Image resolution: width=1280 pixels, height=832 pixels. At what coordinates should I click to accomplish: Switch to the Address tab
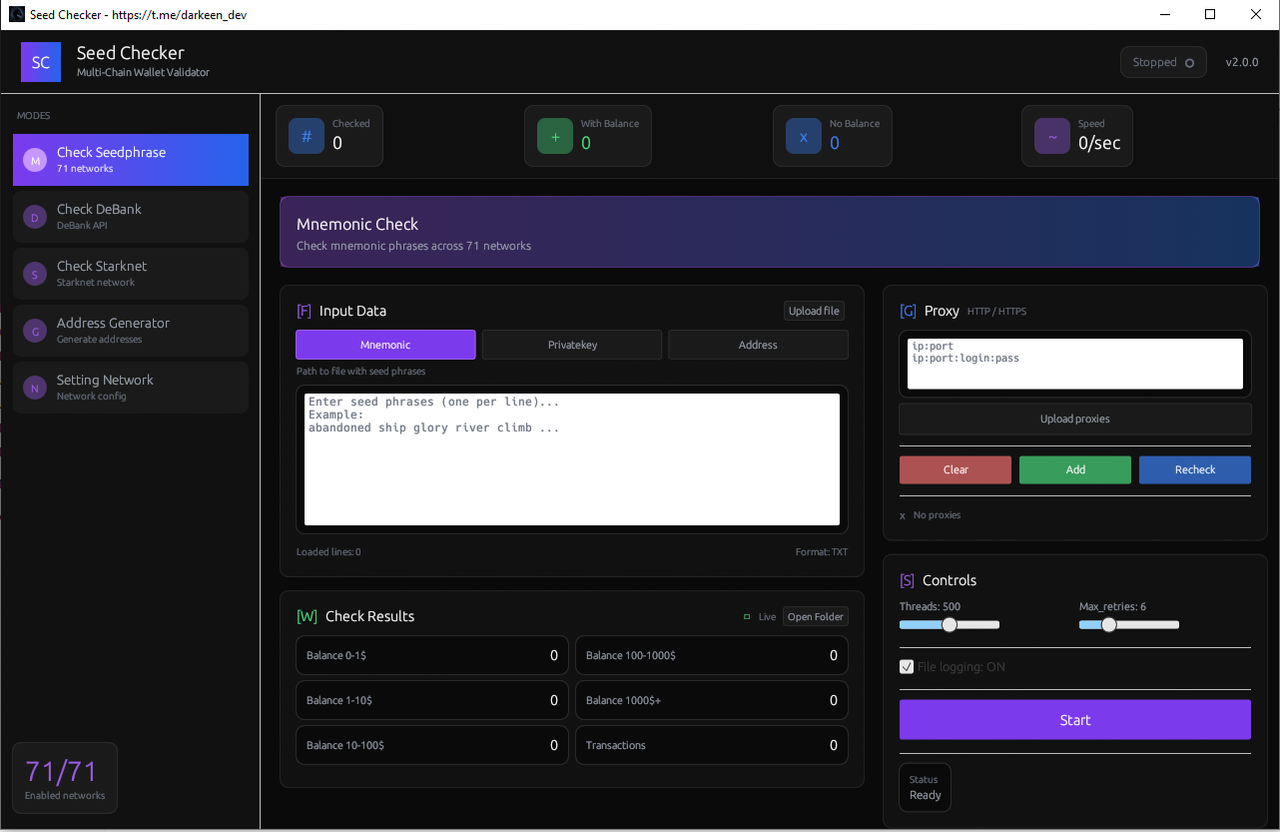(x=757, y=344)
